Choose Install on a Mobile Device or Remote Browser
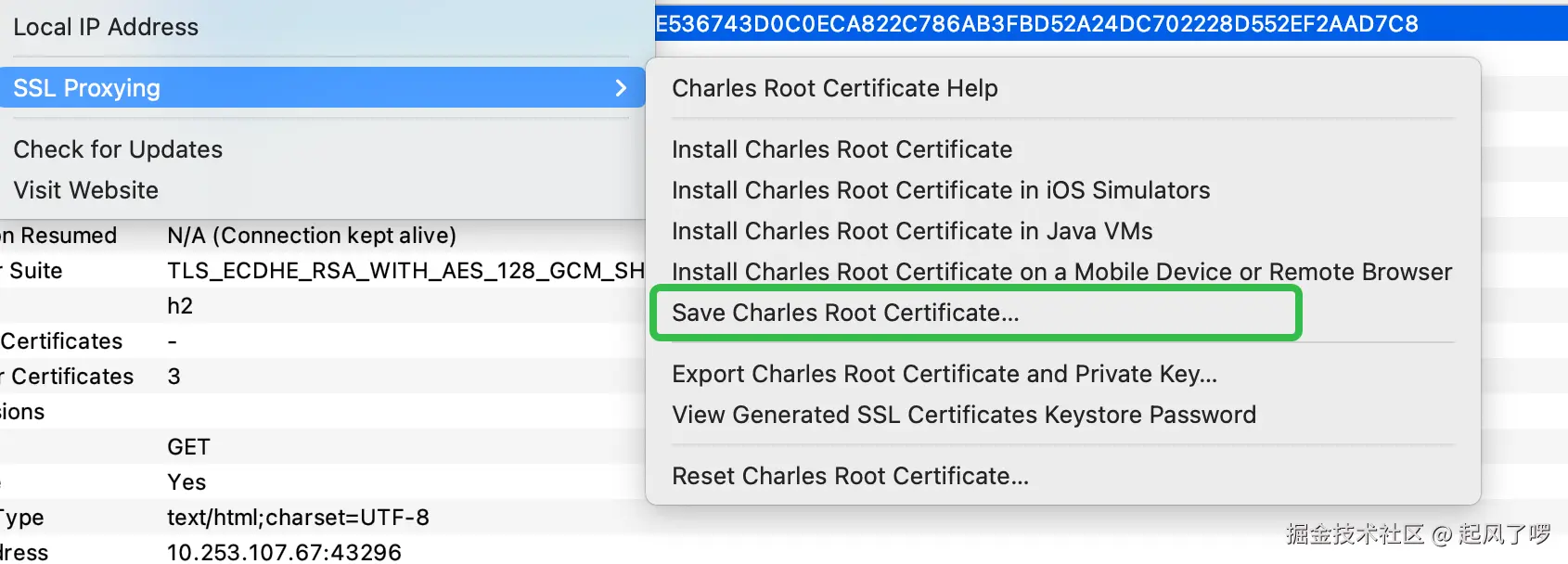The height and width of the screenshot is (564, 1568). (x=1061, y=272)
